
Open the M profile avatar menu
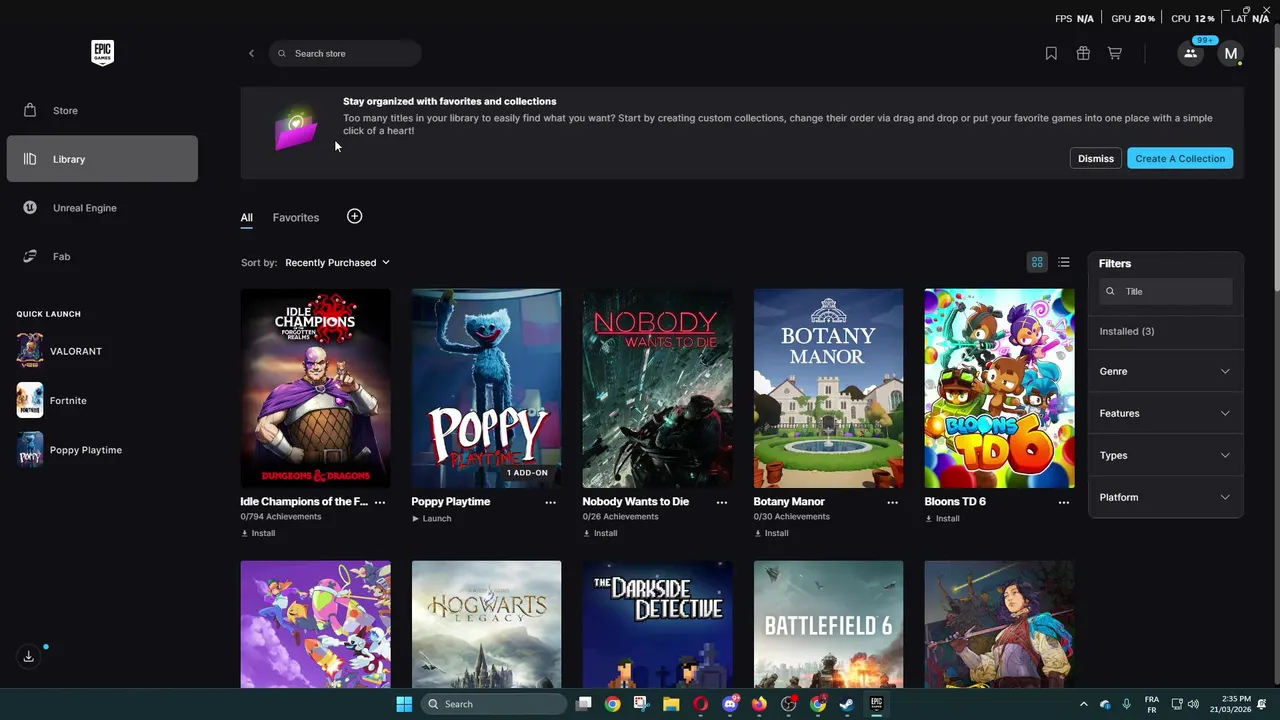(1231, 54)
